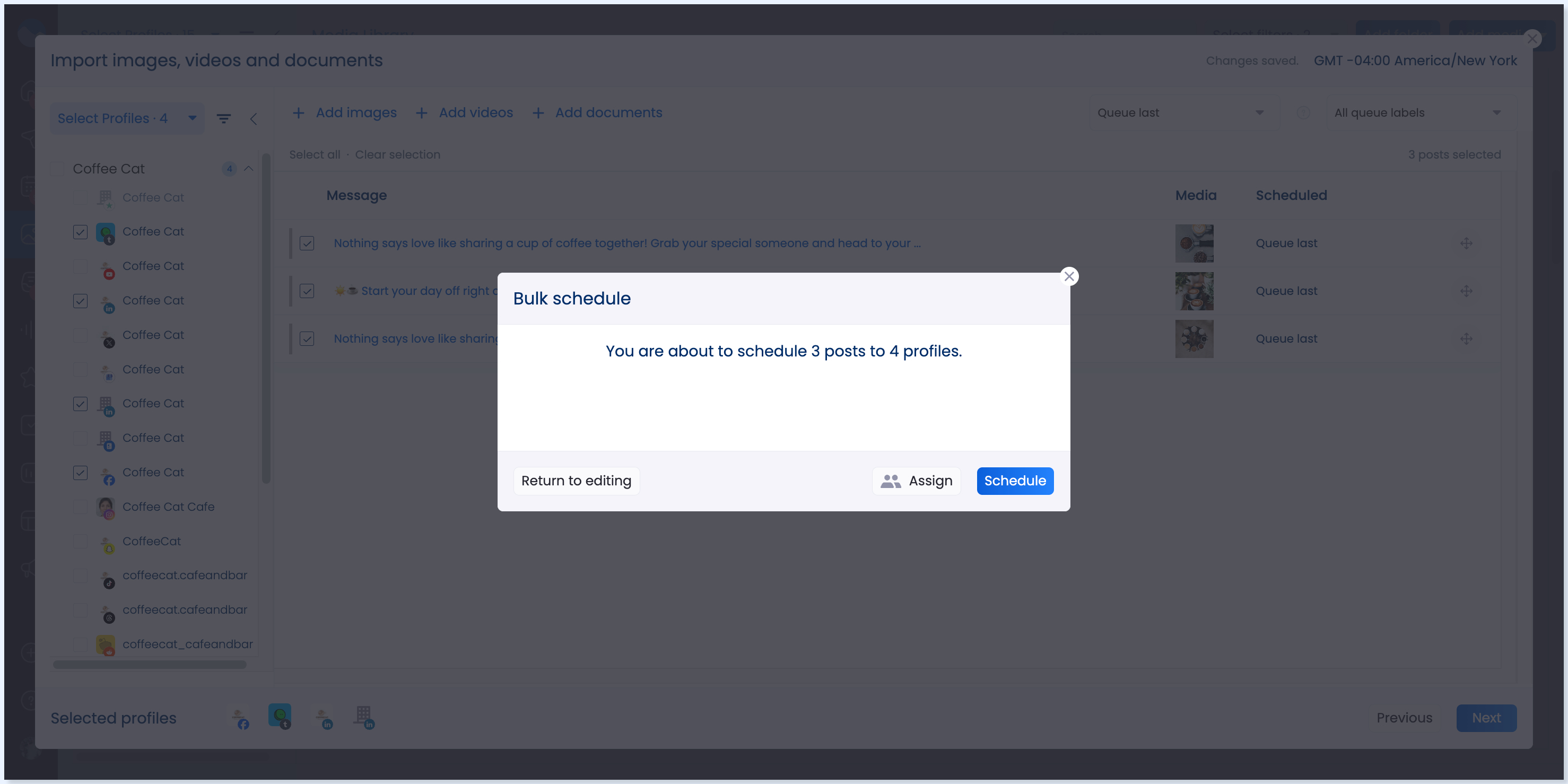Click the Coffee Cat group count badge
The image size is (1568, 784).
(x=230, y=169)
